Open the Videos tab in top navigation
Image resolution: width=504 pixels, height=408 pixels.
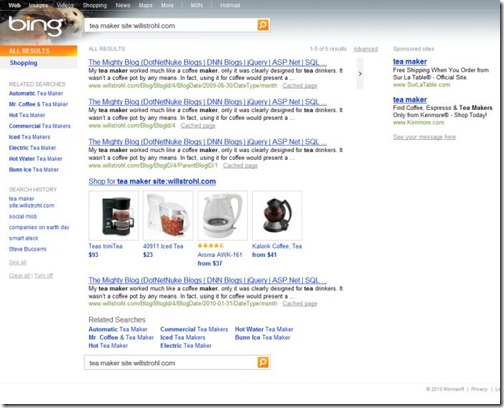[x=65, y=5]
